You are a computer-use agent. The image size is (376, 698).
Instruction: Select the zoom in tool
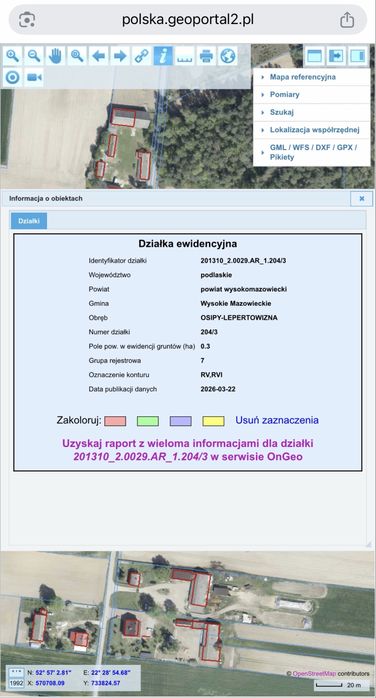(x=12, y=56)
